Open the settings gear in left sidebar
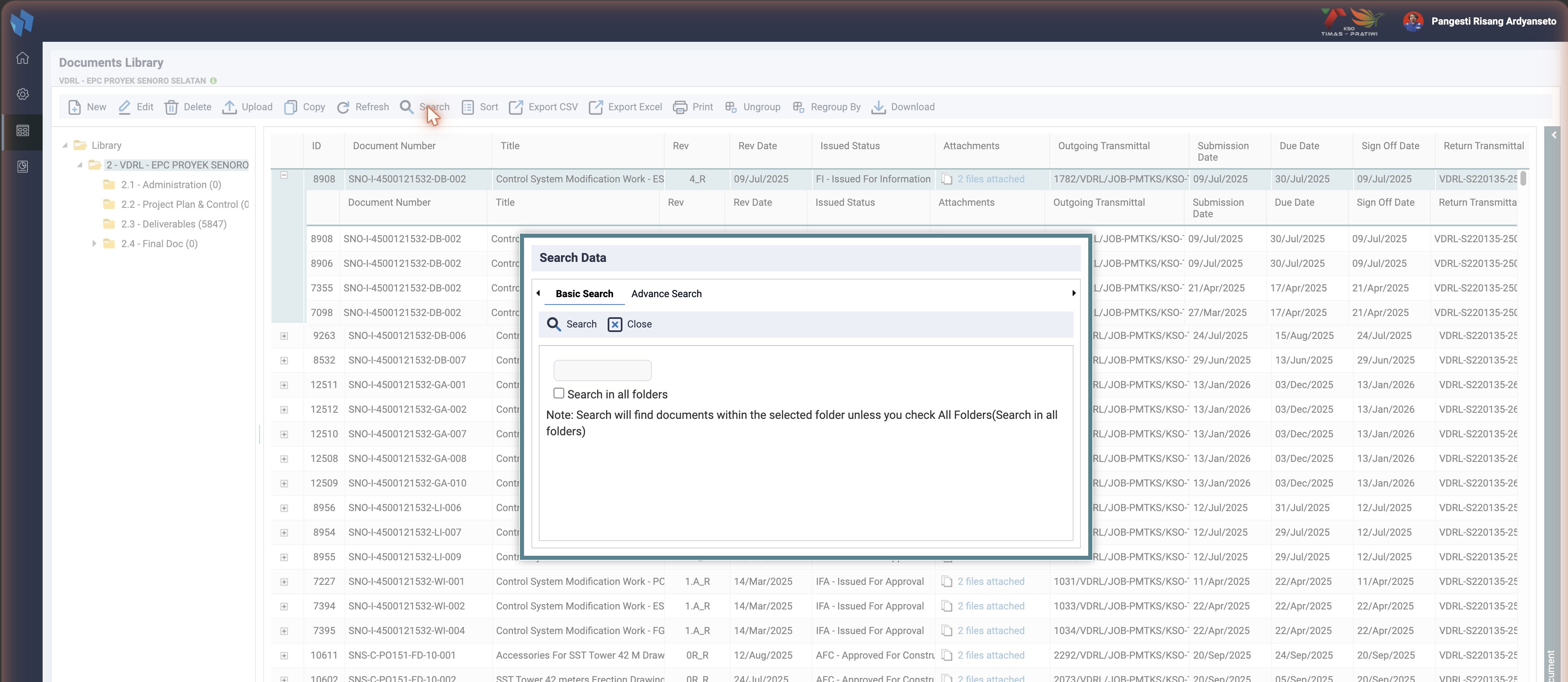Image resolution: width=1568 pixels, height=682 pixels. coord(23,94)
